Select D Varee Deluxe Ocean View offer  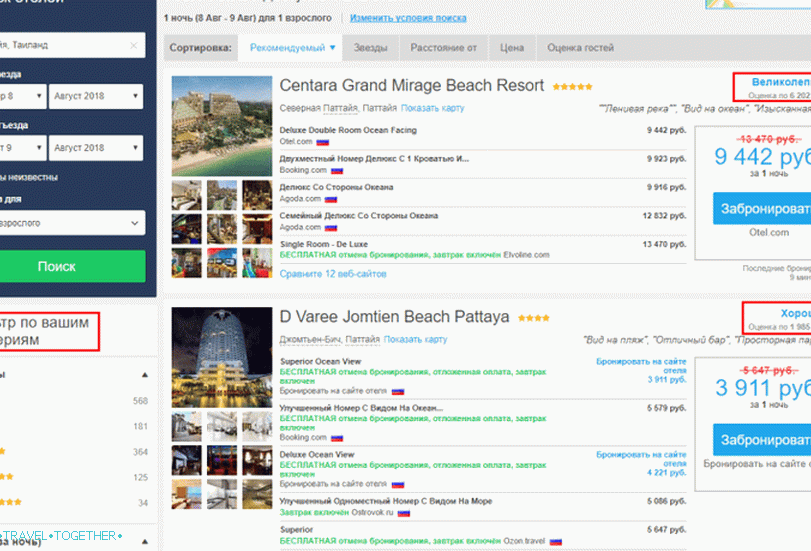click(483, 469)
